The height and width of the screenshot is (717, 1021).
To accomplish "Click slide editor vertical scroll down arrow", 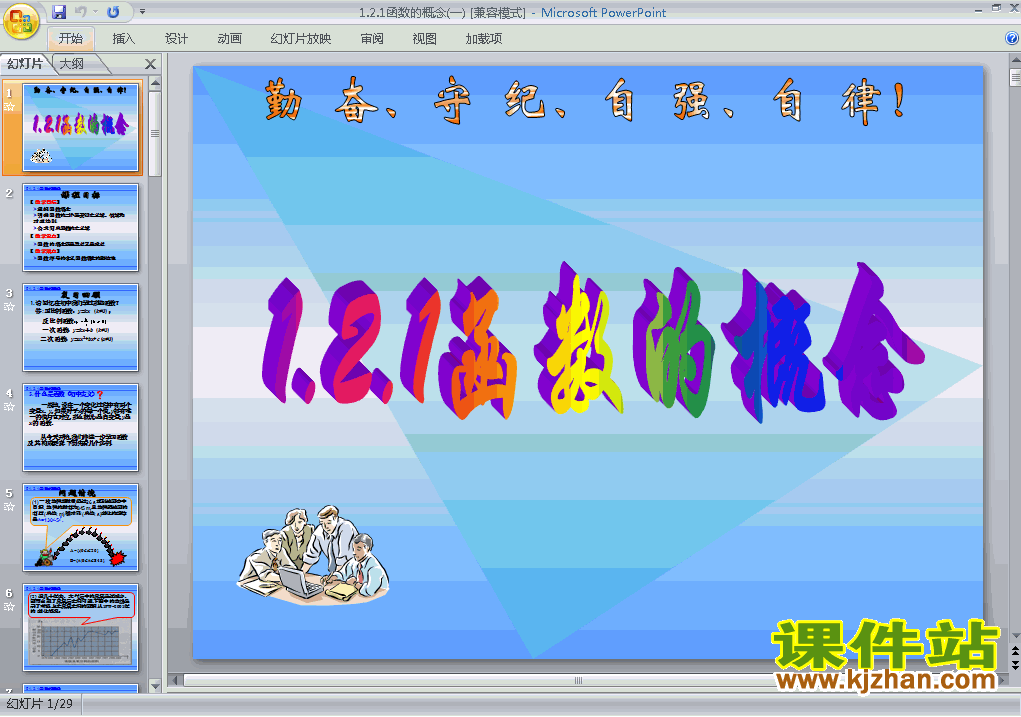I will 1015,636.
